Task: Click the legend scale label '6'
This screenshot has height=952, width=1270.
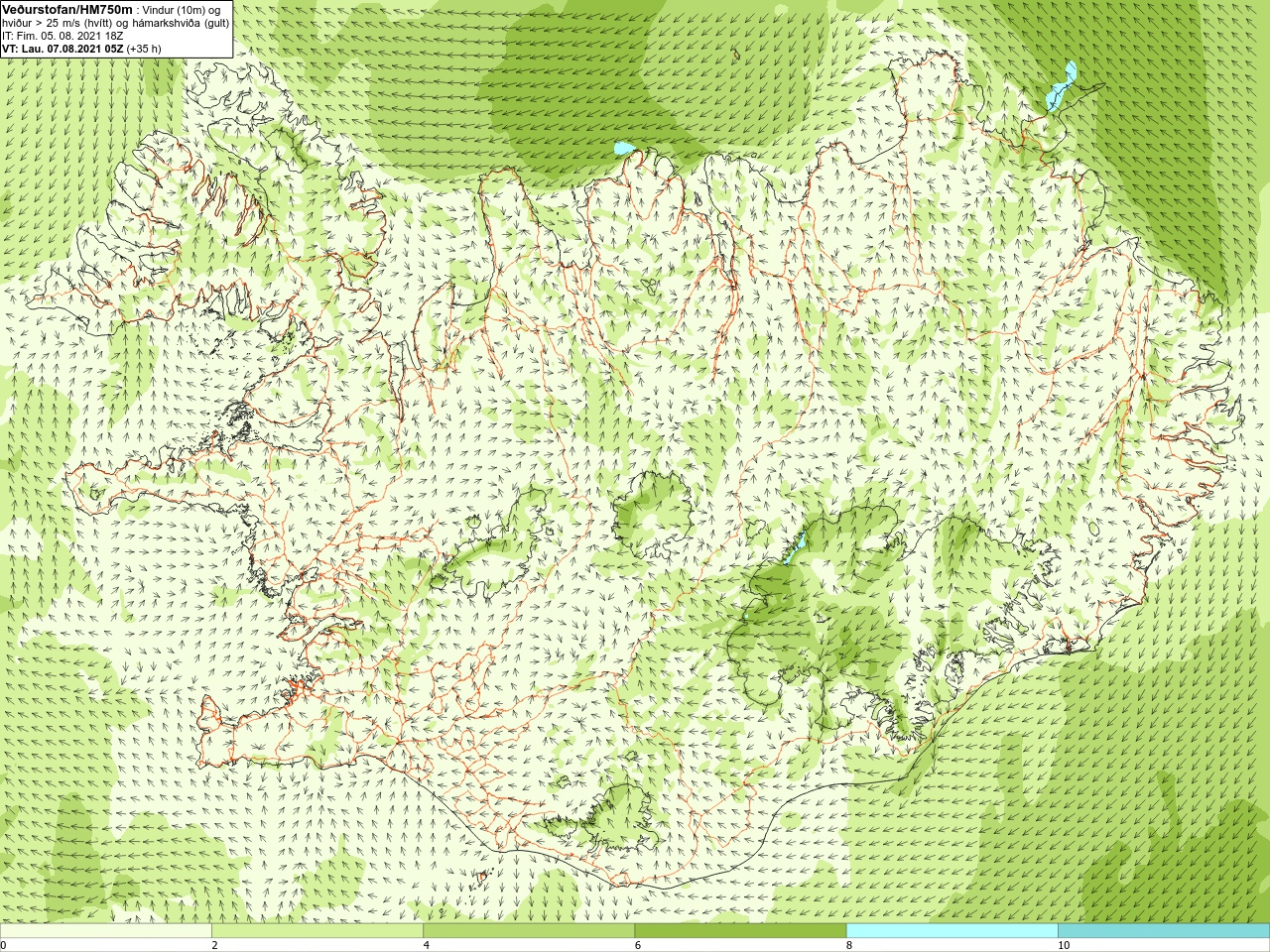Action: [638, 945]
